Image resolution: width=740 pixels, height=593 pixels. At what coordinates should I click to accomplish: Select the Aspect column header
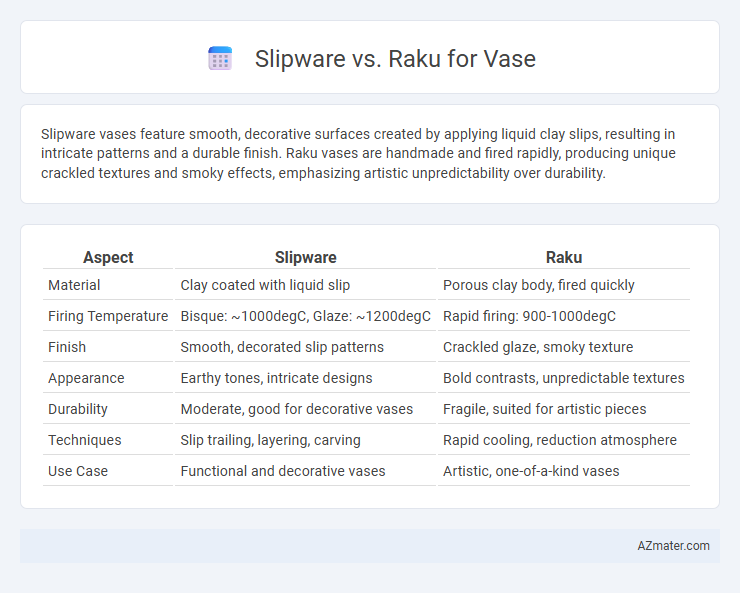click(x=108, y=257)
